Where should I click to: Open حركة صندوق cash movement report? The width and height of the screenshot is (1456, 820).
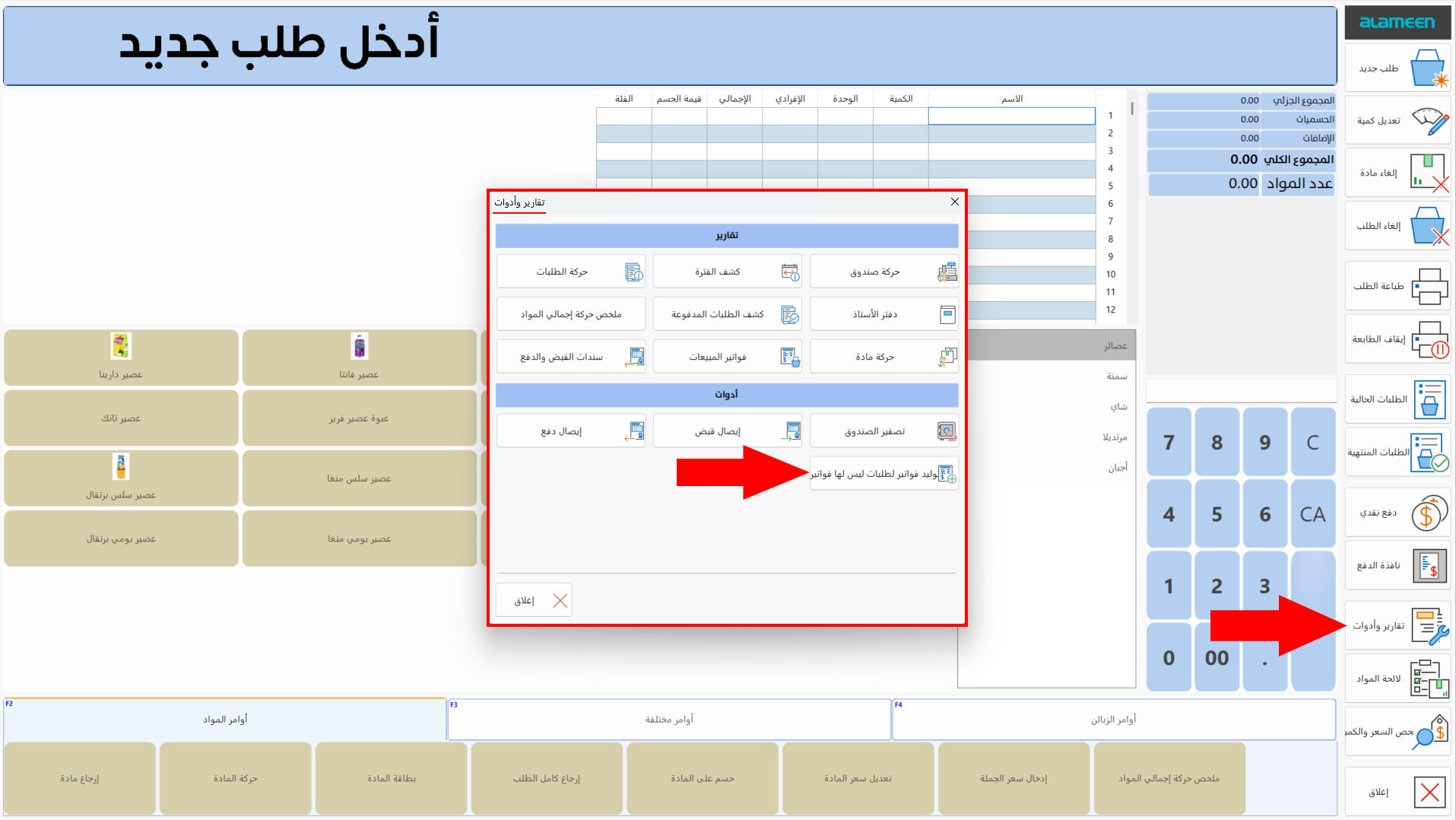[883, 272]
